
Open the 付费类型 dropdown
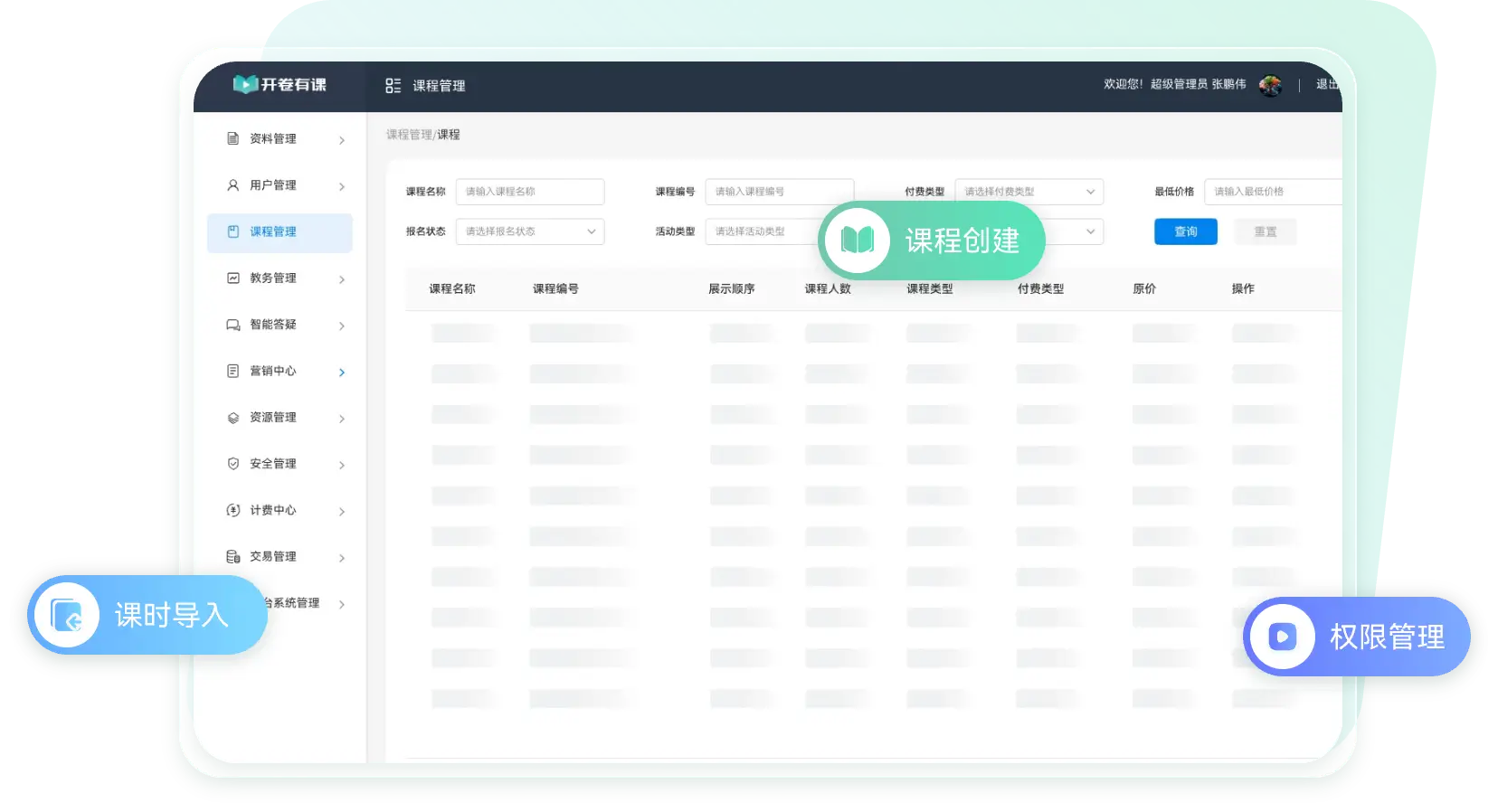(x=1029, y=192)
